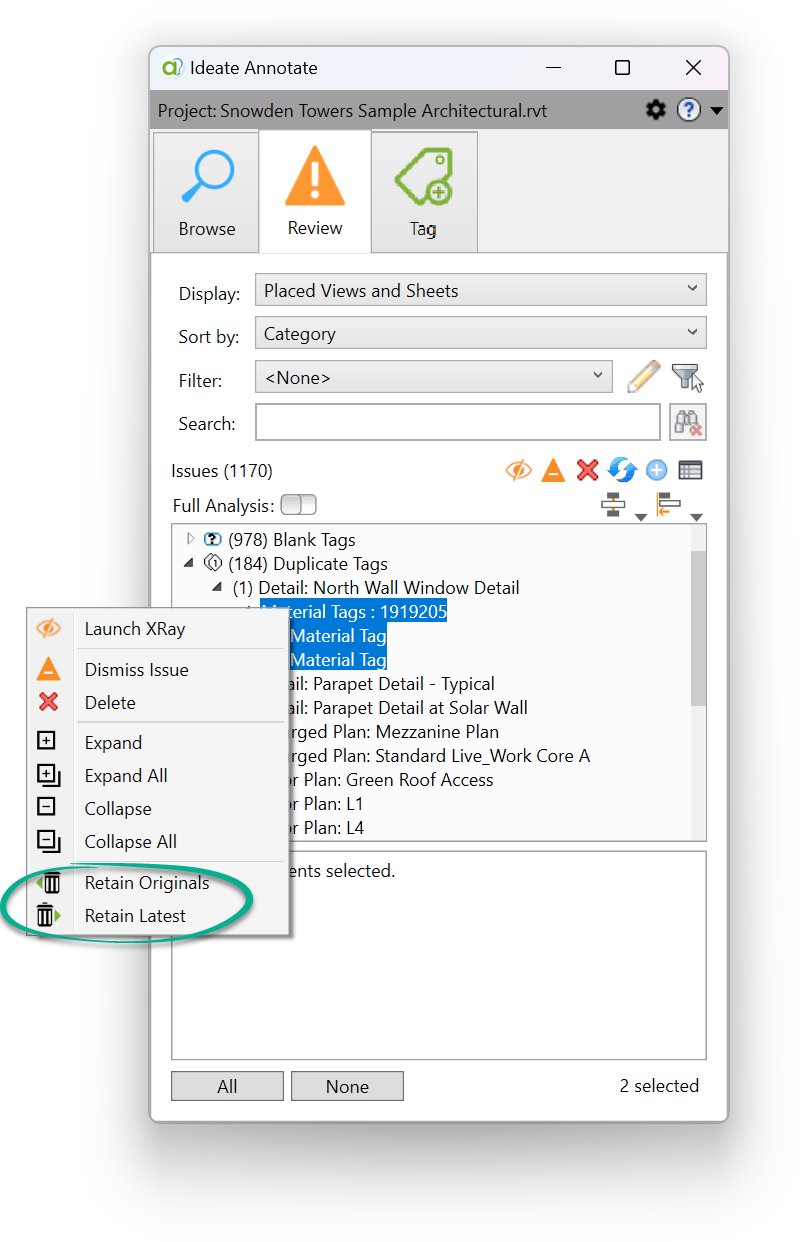Click the pencil edit filter icon

click(x=644, y=377)
